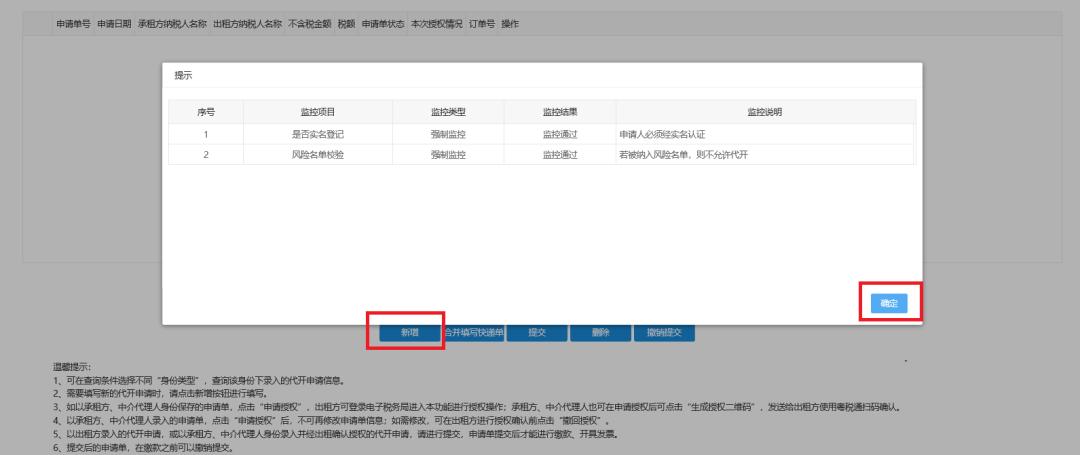Click the 新增 button
Screen dimensions: 1080x455
tap(410, 332)
